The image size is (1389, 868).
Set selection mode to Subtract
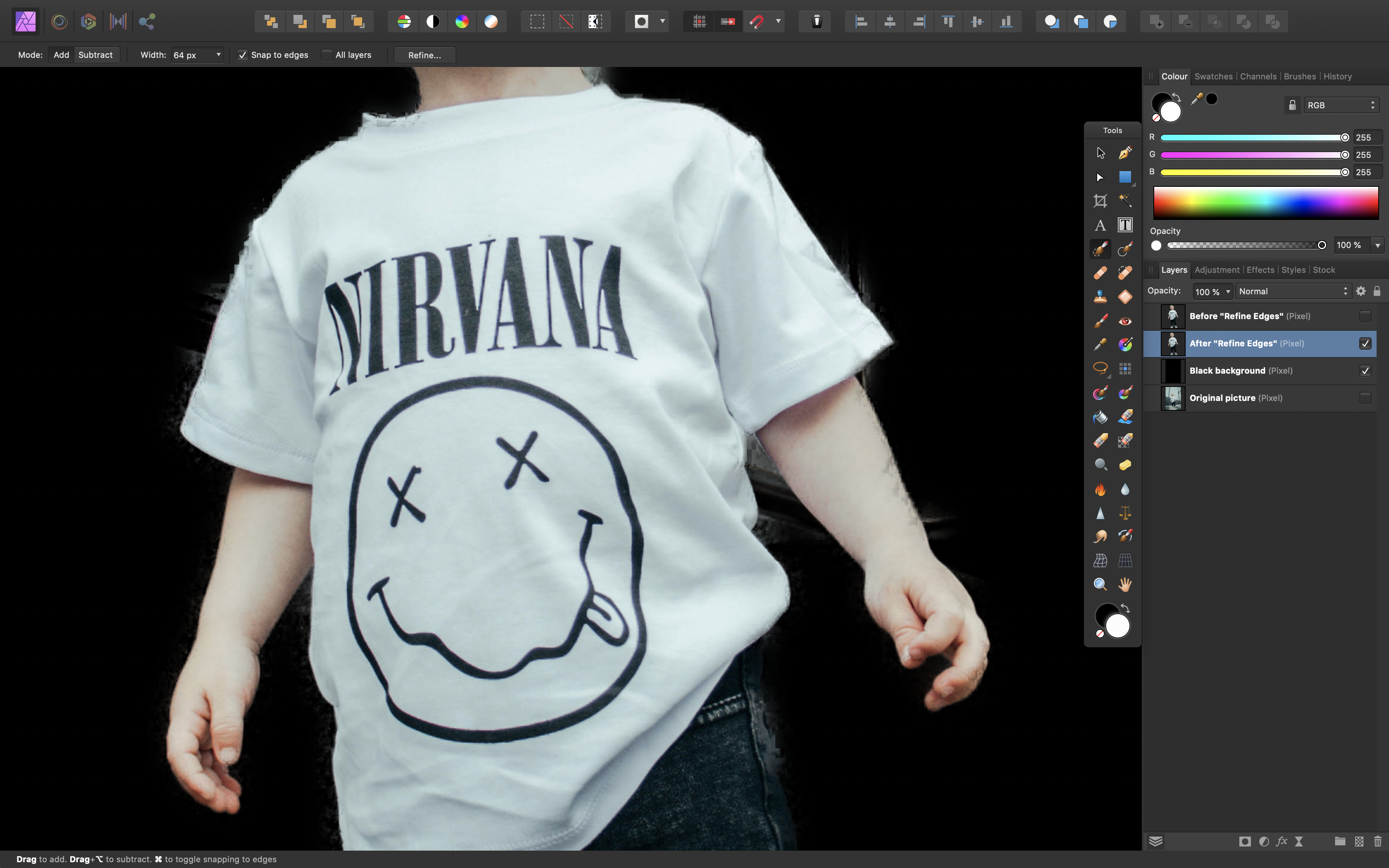coord(95,55)
